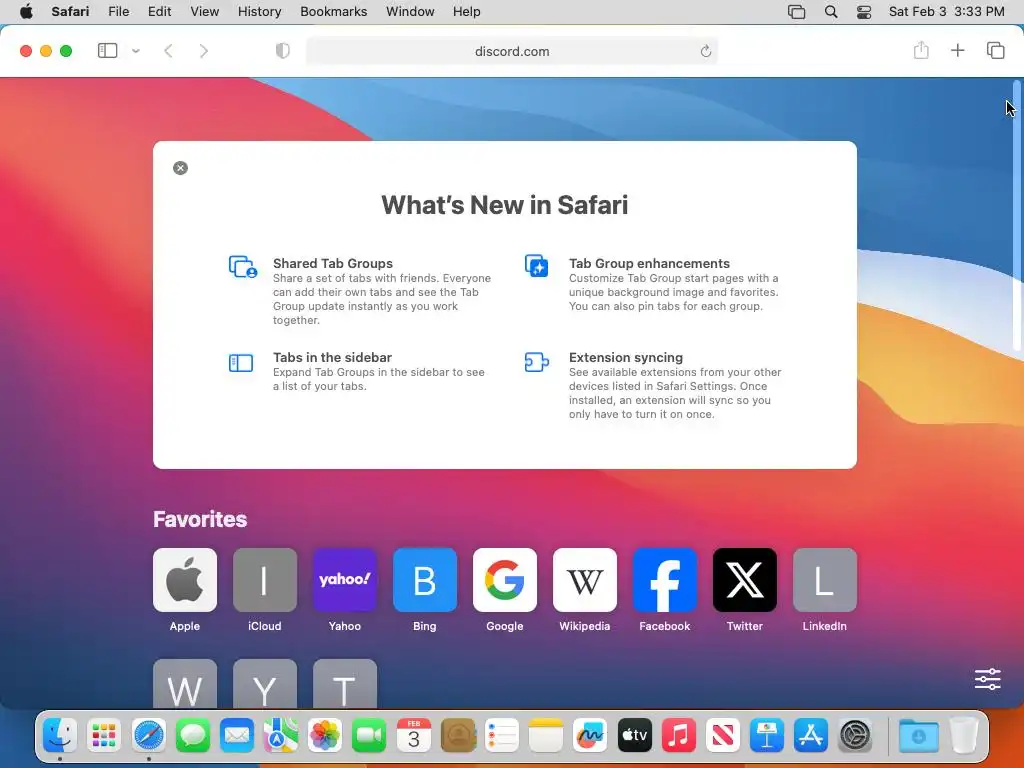
Task: Open the Wikipedia favorite
Action: [584, 580]
